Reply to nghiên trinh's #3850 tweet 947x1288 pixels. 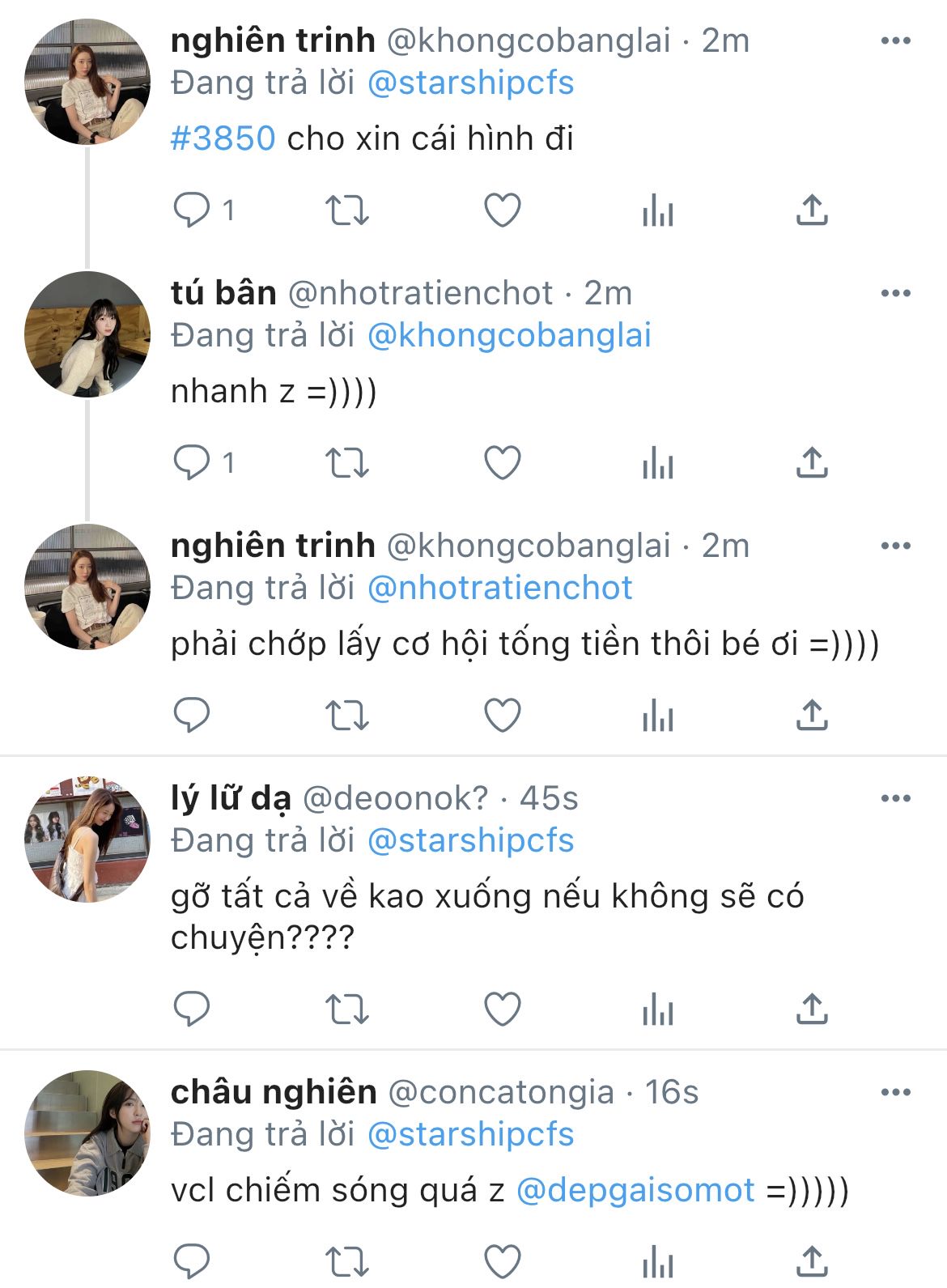pos(192,210)
